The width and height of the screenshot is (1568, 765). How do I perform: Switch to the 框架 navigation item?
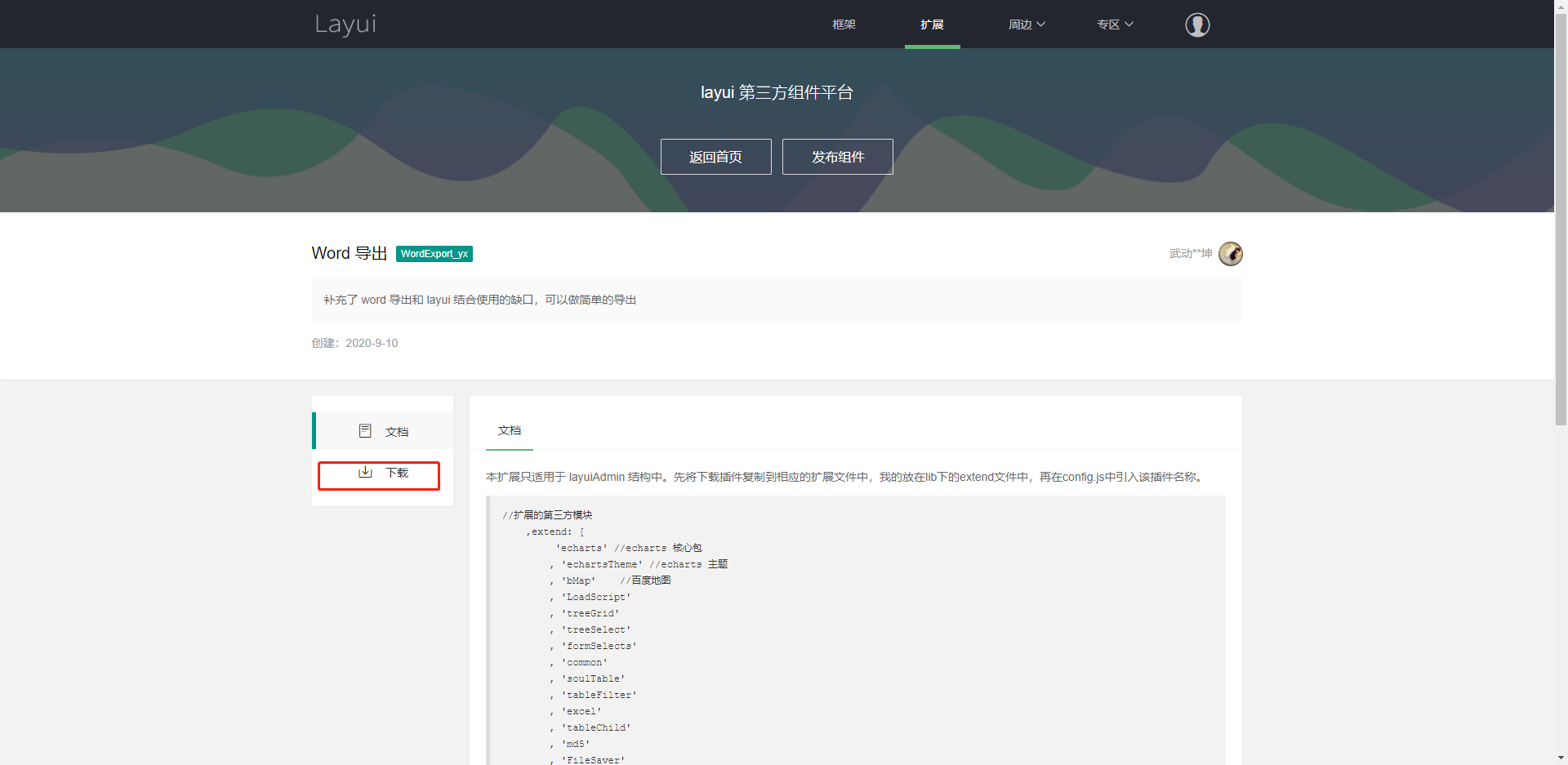(844, 24)
